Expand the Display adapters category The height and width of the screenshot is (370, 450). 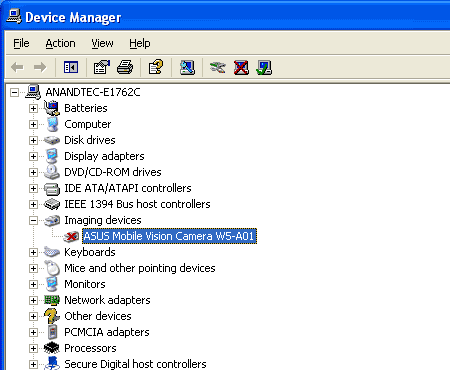click(33, 156)
